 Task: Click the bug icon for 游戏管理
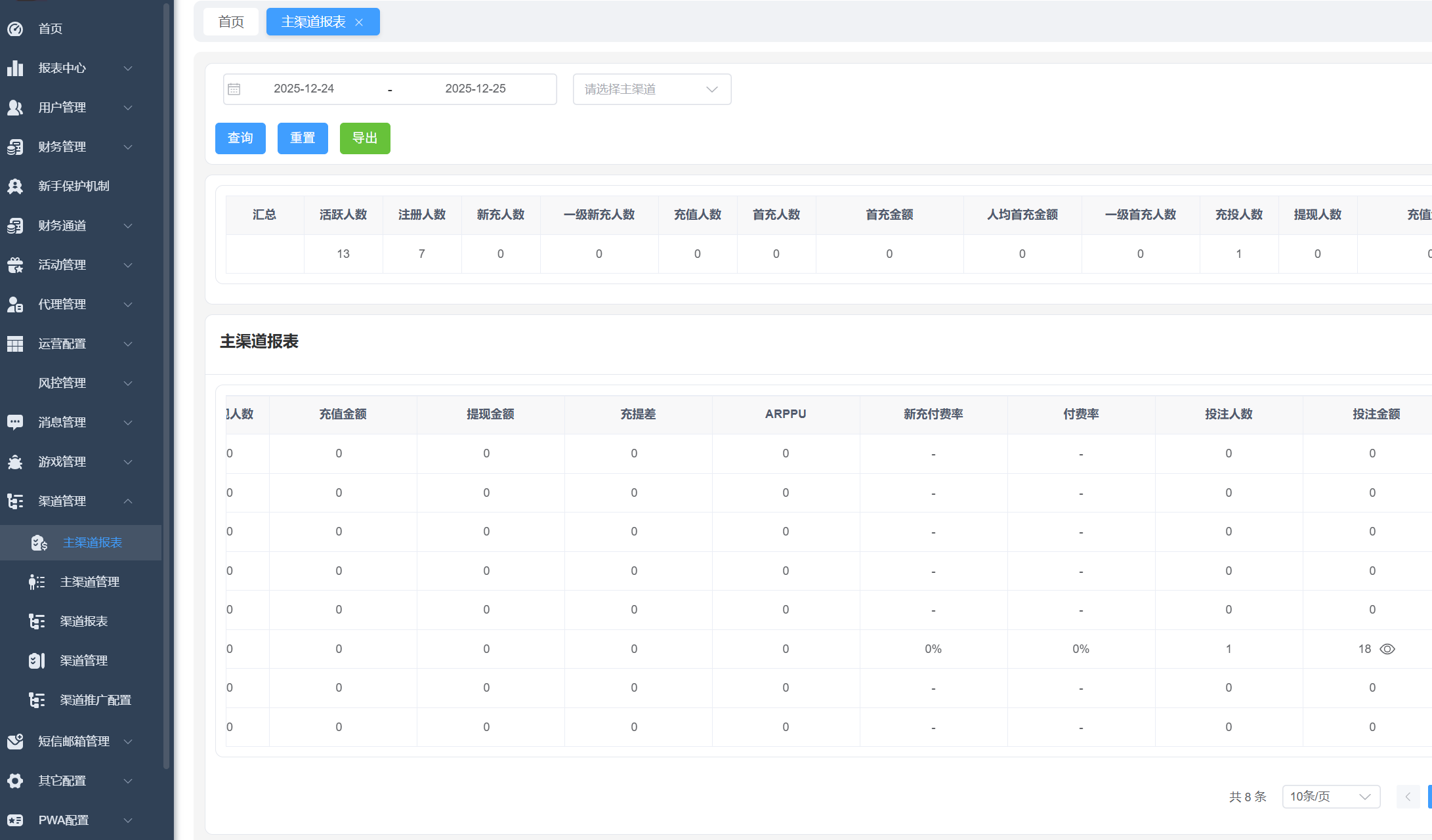(x=15, y=462)
